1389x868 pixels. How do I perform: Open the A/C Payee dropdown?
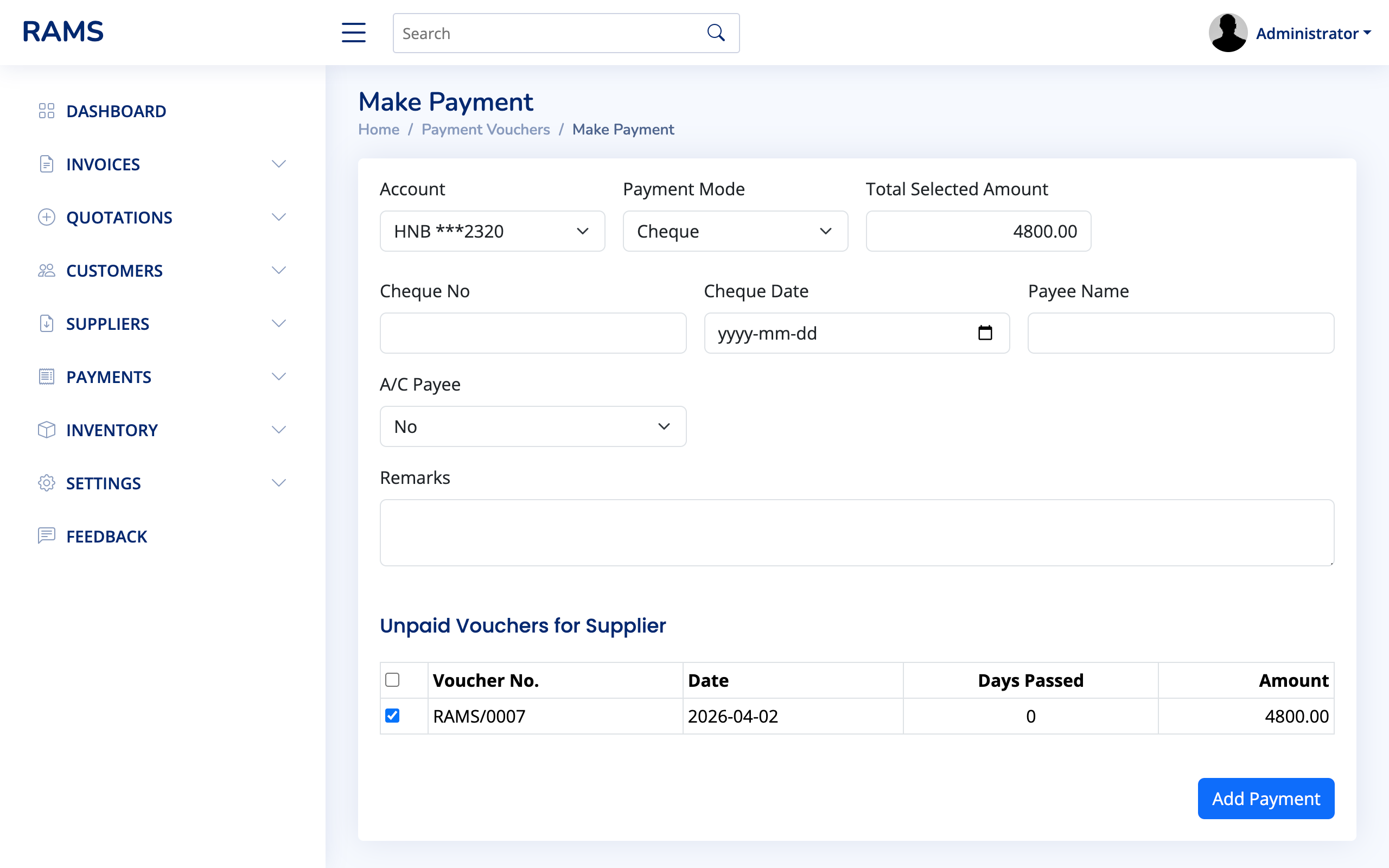533,426
